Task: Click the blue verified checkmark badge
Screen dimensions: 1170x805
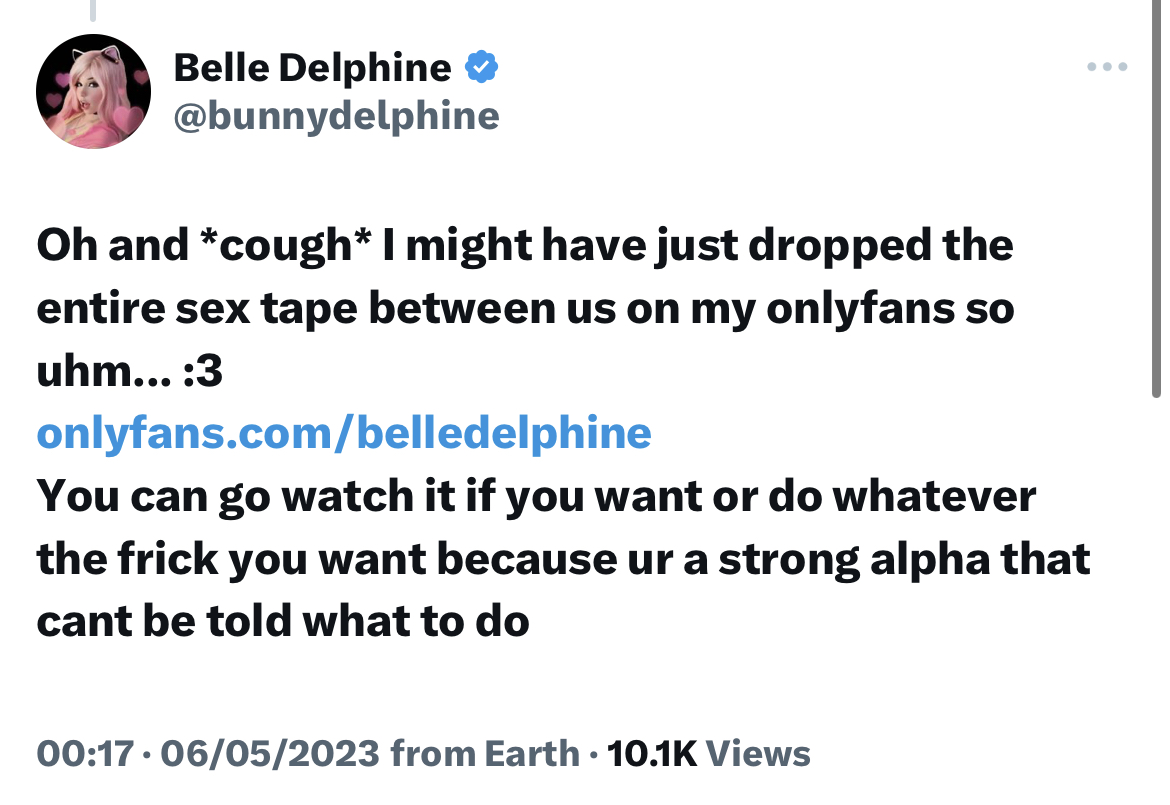Action: [482, 68]
